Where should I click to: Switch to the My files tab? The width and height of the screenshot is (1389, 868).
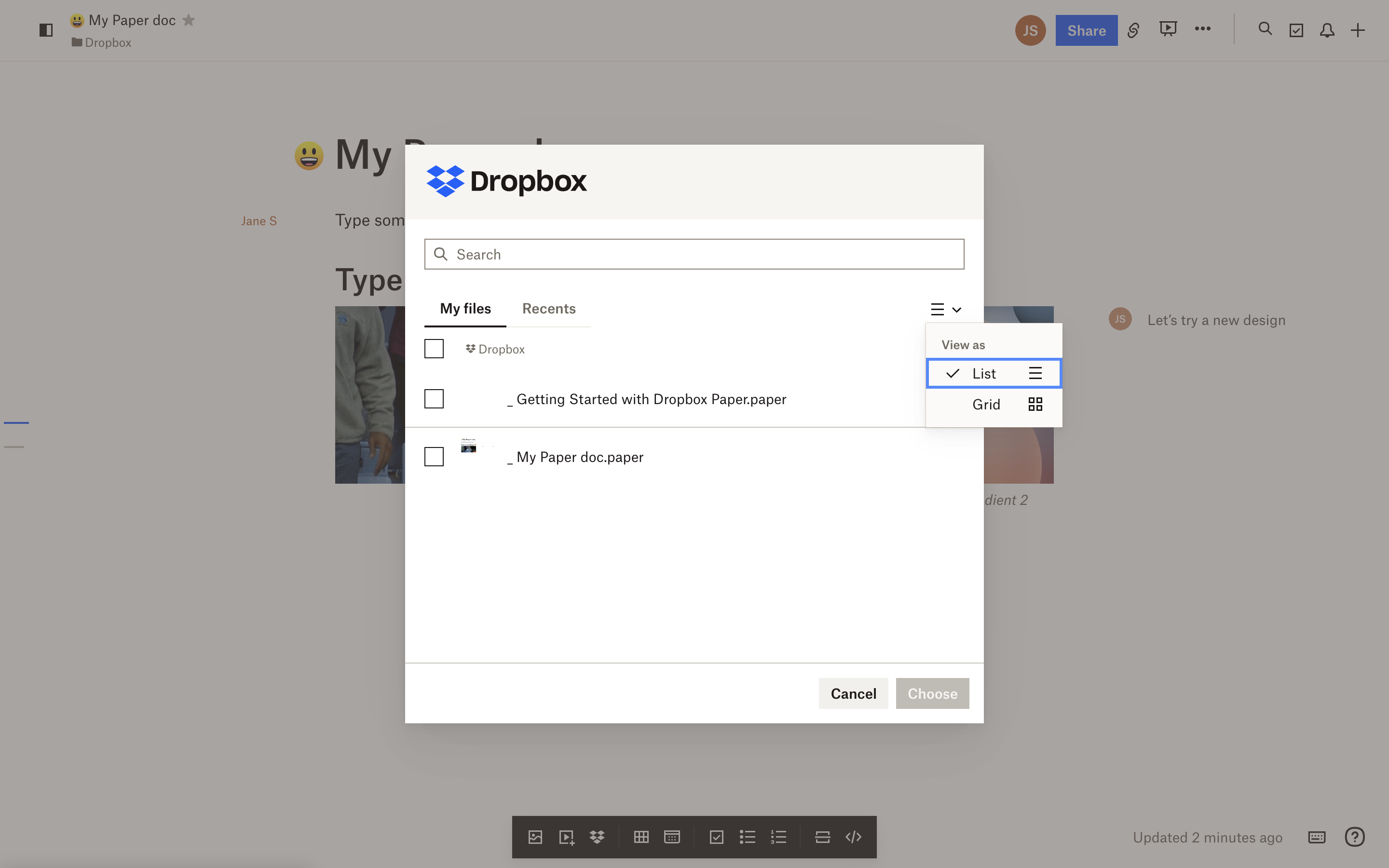pyautogui.click(x=465, y=309)
